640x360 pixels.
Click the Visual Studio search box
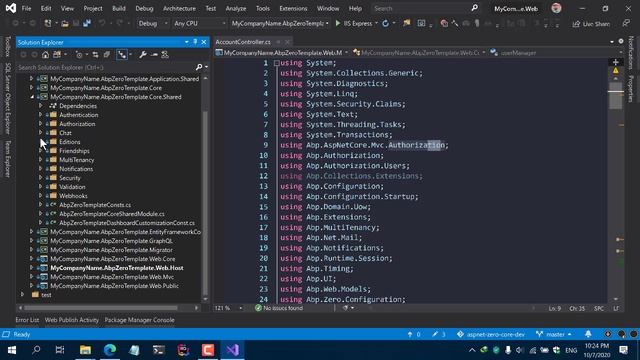click(x=425, y=8)
